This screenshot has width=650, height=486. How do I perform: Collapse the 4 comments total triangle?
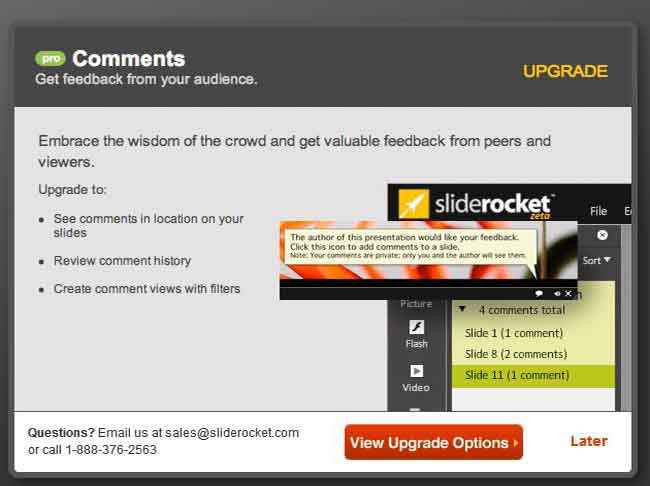point(462,309)
